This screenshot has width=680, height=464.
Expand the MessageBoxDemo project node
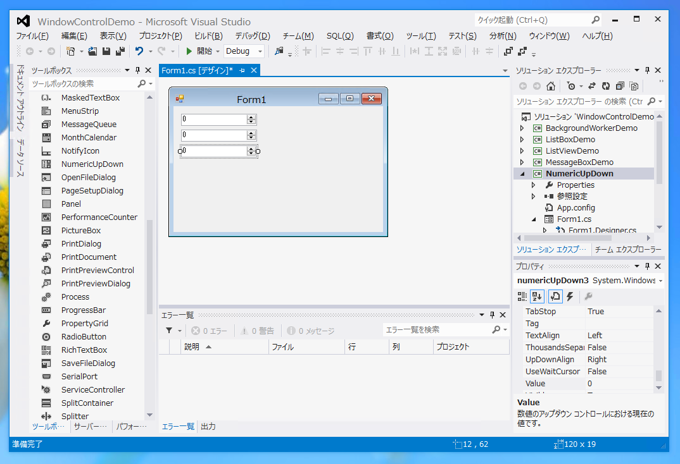pyautogui.click(x=522, y=162)
